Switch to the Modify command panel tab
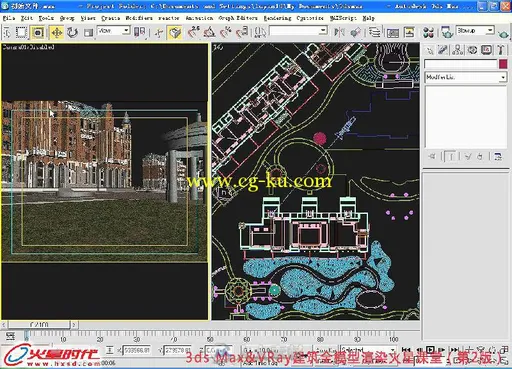 [x=443, y=50]
